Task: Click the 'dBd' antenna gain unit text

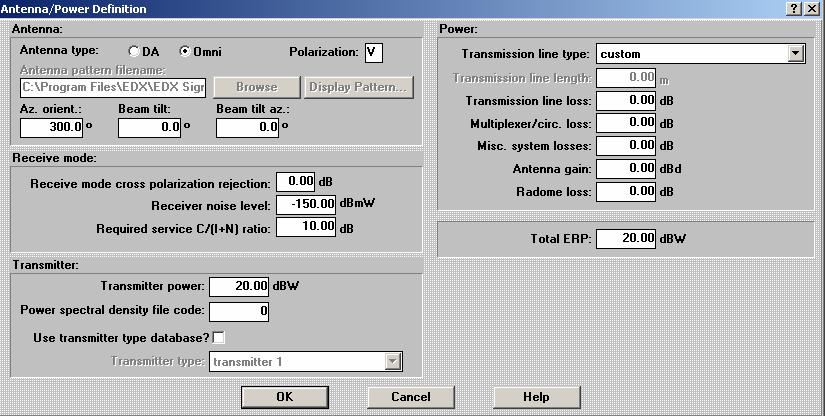Action: [x=671, y=169]
